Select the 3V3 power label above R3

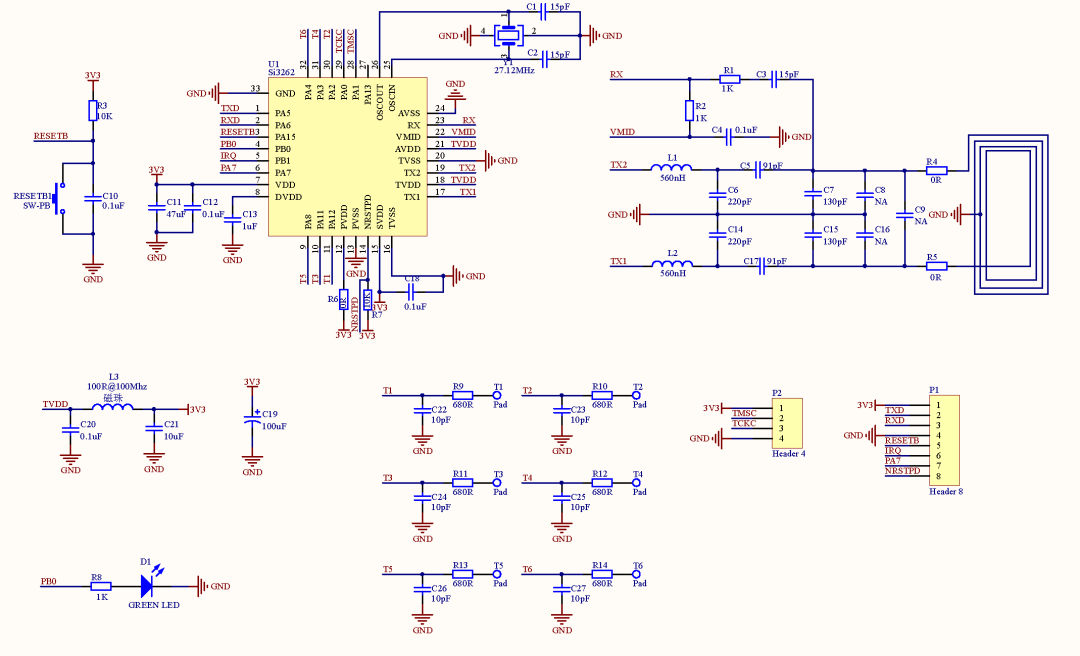point(92,76)
